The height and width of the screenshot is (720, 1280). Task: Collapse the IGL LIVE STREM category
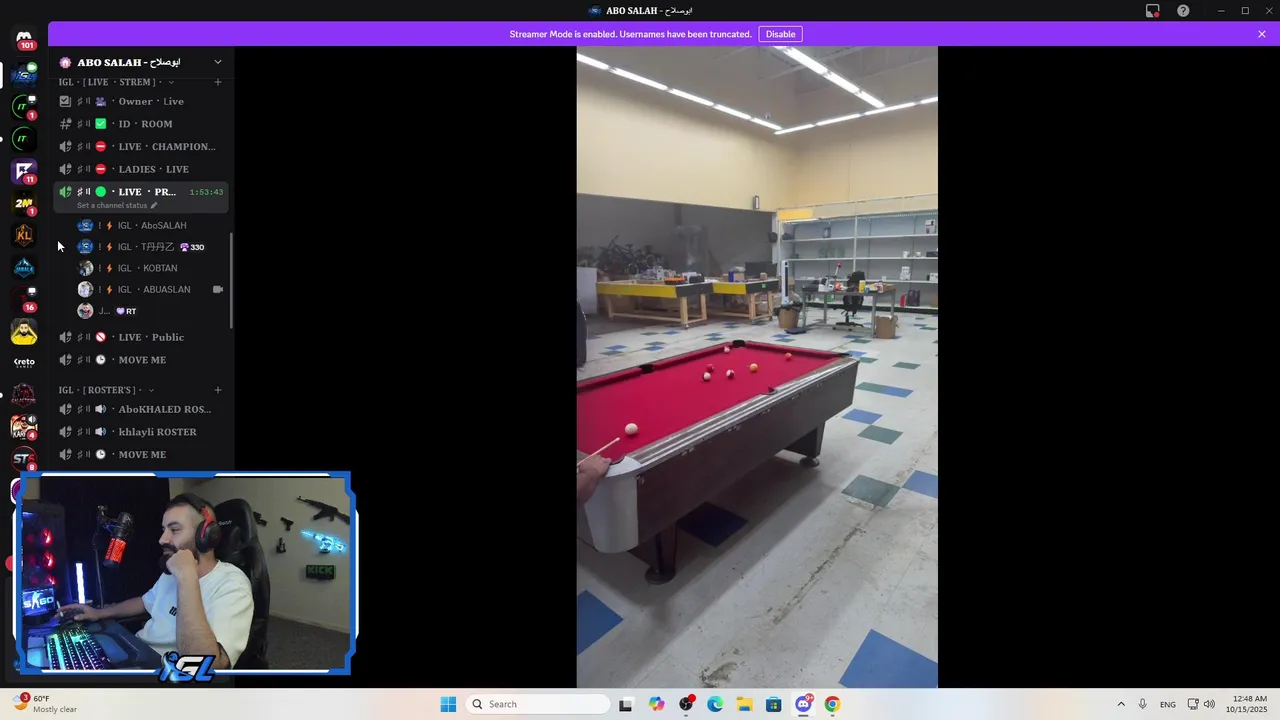point(171,82)
